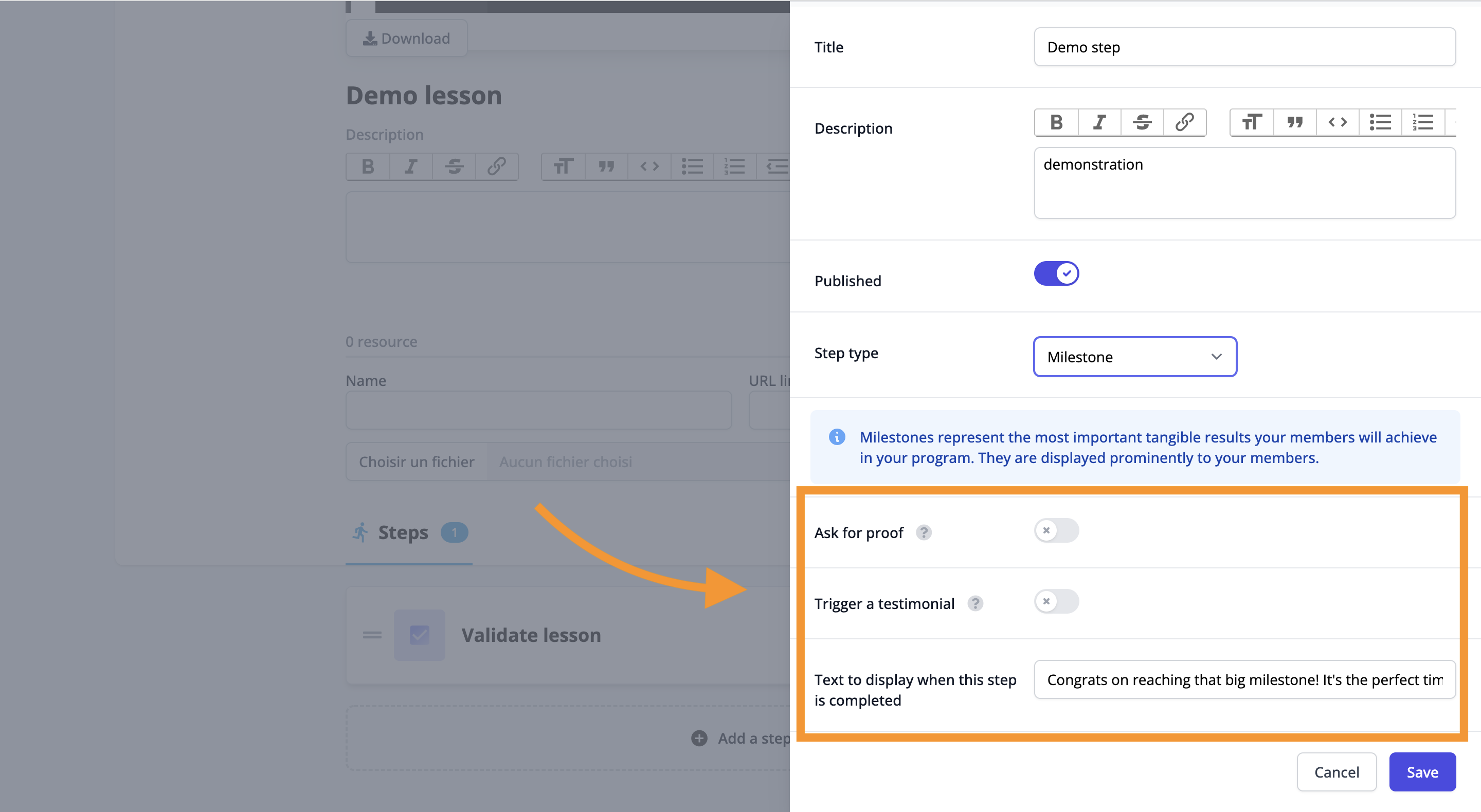Click strikethrough icon in Demo lesson editor
The height and width of the screenshot is (812, 1481).
(x=454, y=167)
